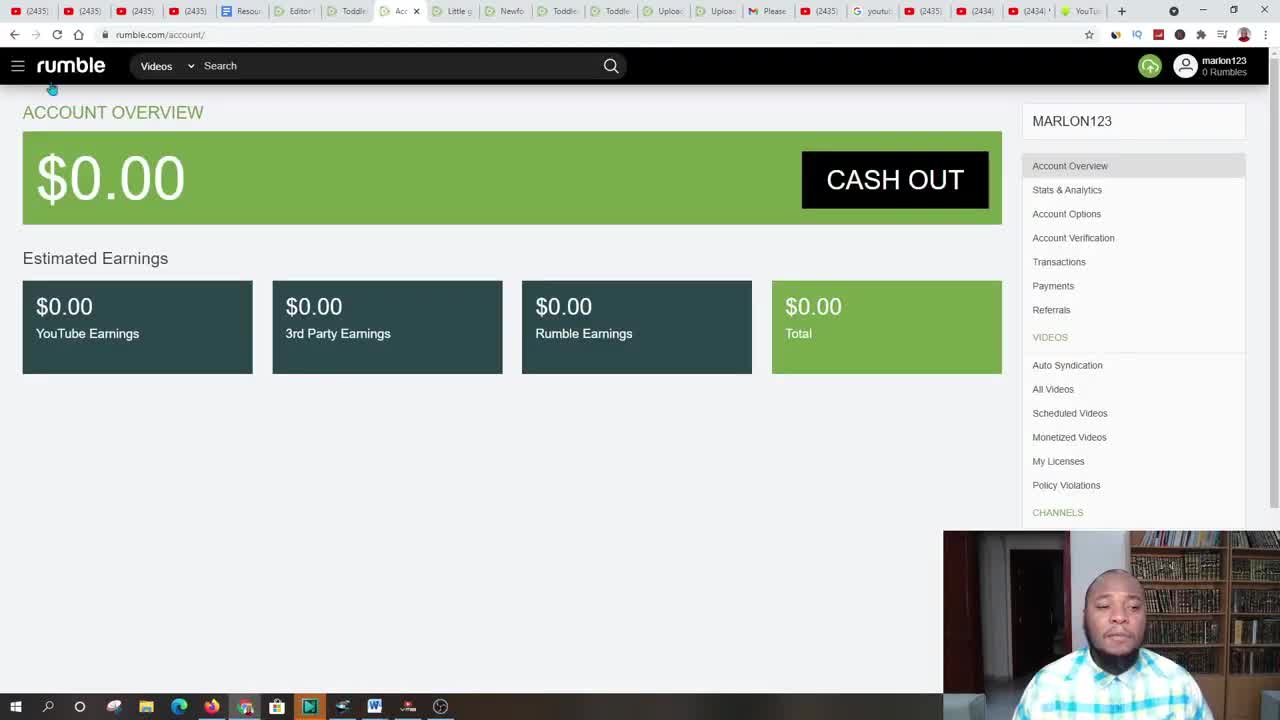The image size is (1280, 720).
Task: Click the Chrome profile avatar icon
Action: pyautogui.click(x=1244, y=35)
